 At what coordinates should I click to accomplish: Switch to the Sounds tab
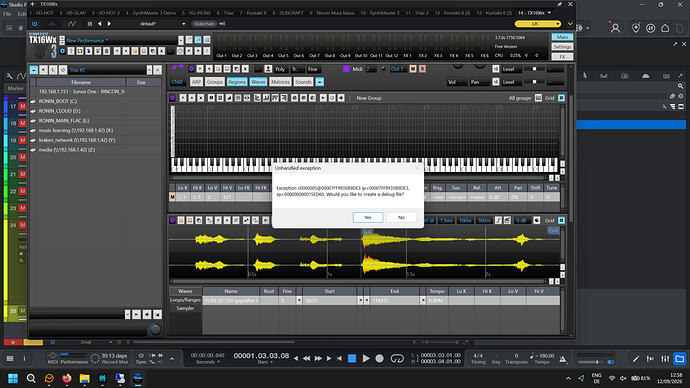(x=303, y=82)
